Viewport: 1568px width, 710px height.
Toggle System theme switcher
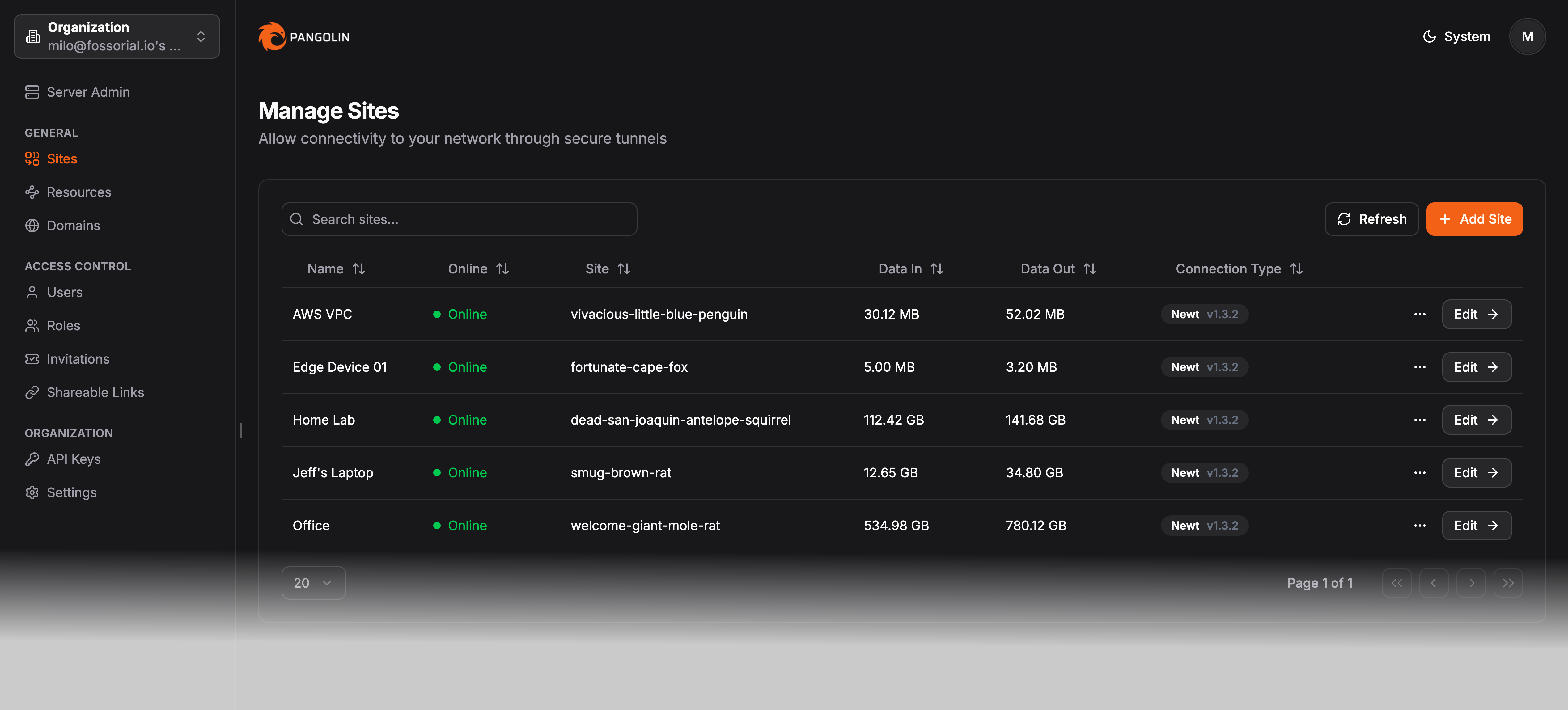pos(1457,36)
